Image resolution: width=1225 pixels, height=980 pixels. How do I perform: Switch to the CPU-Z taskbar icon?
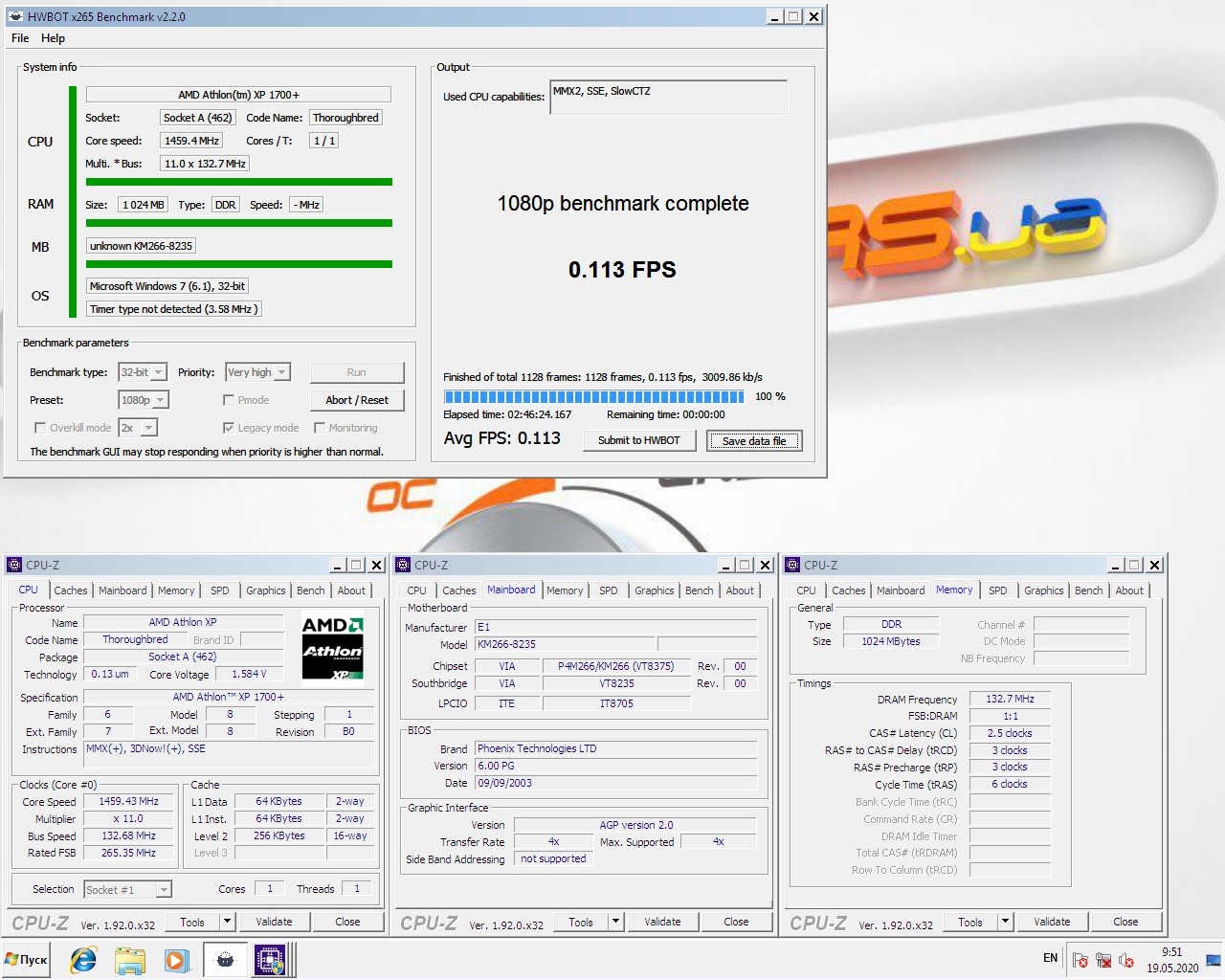pos(270,960)
